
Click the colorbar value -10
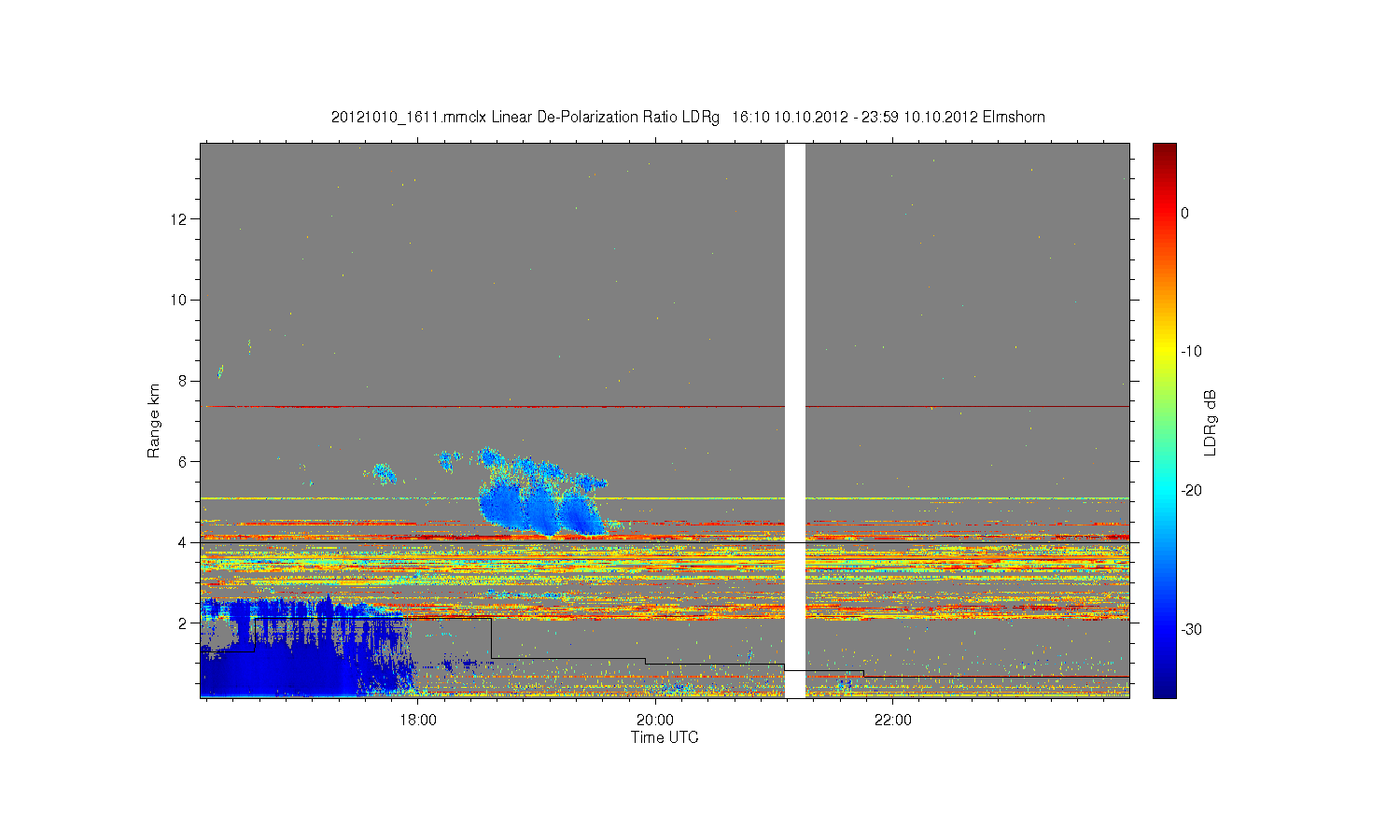[1191, 352]
